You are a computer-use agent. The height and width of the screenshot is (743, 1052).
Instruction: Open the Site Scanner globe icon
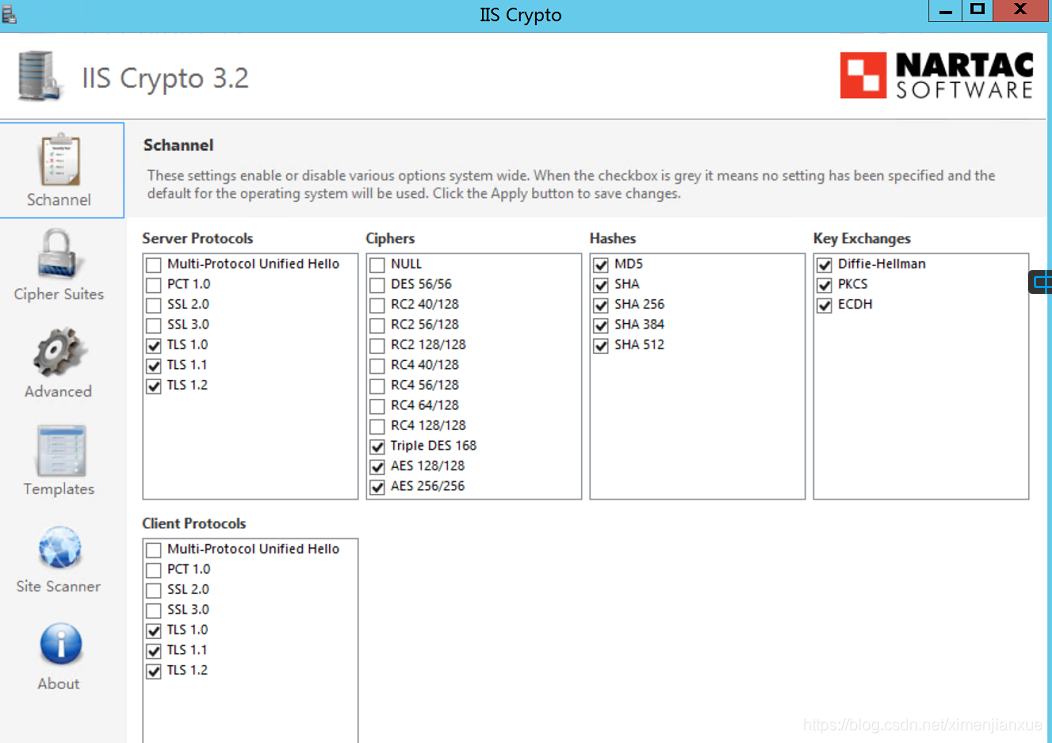tap(60, 548)
